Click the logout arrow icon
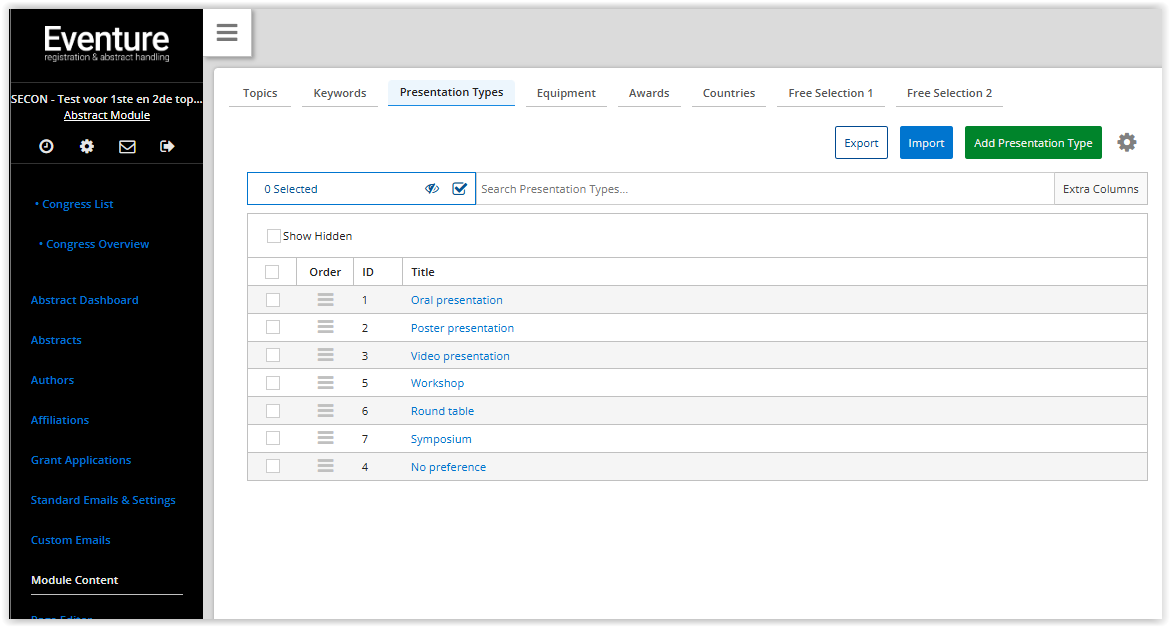This screenshot has height=627, width=1170. click(x=167, y=146)
